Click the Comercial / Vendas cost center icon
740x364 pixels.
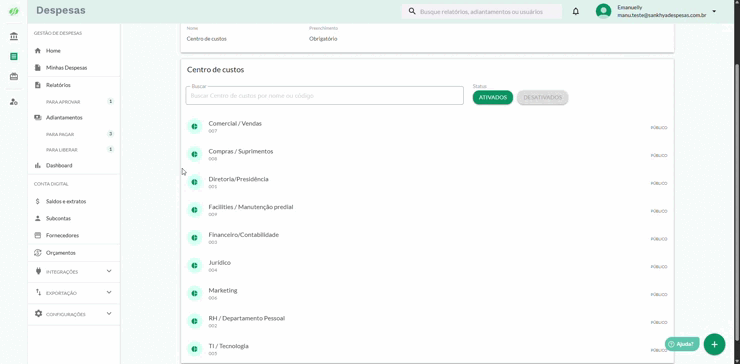(x=194, y=127)
